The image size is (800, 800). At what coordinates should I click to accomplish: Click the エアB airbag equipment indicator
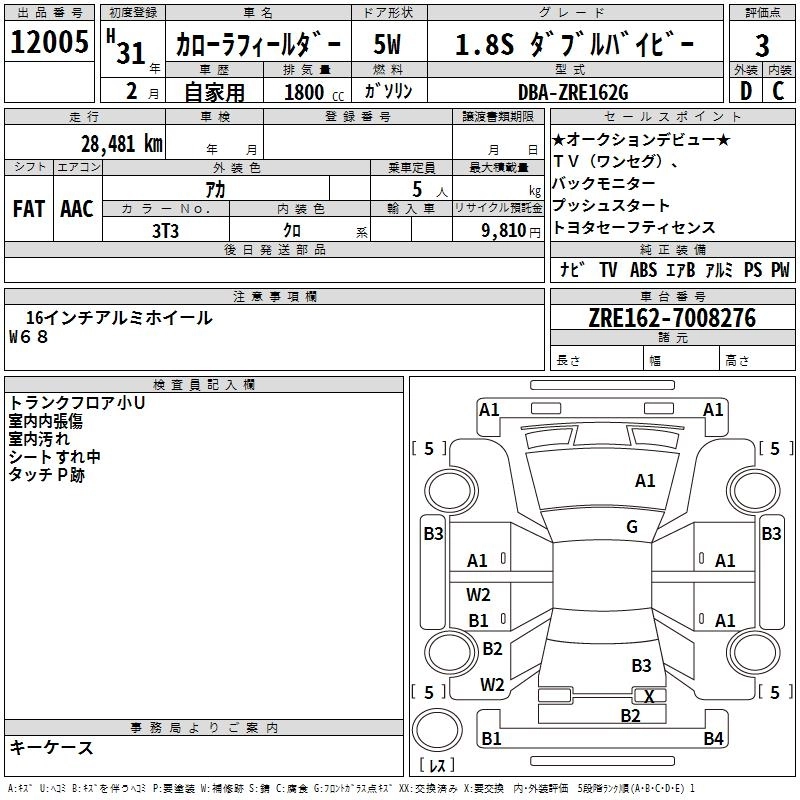point(680,269)
